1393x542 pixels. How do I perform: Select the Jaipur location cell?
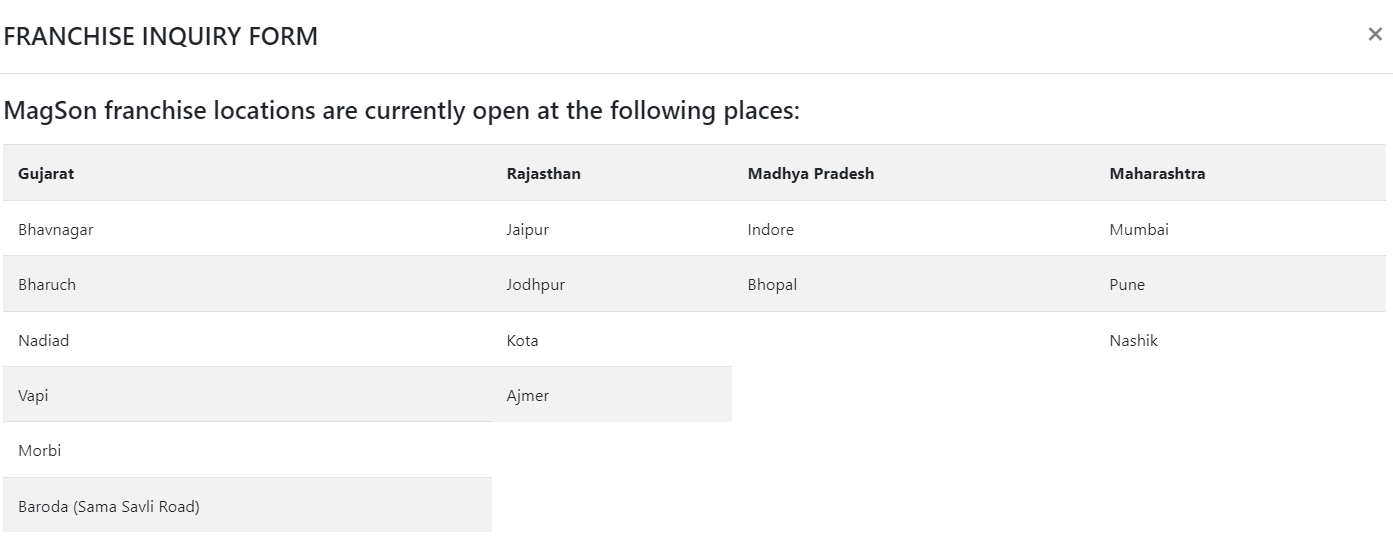(612, 229)
